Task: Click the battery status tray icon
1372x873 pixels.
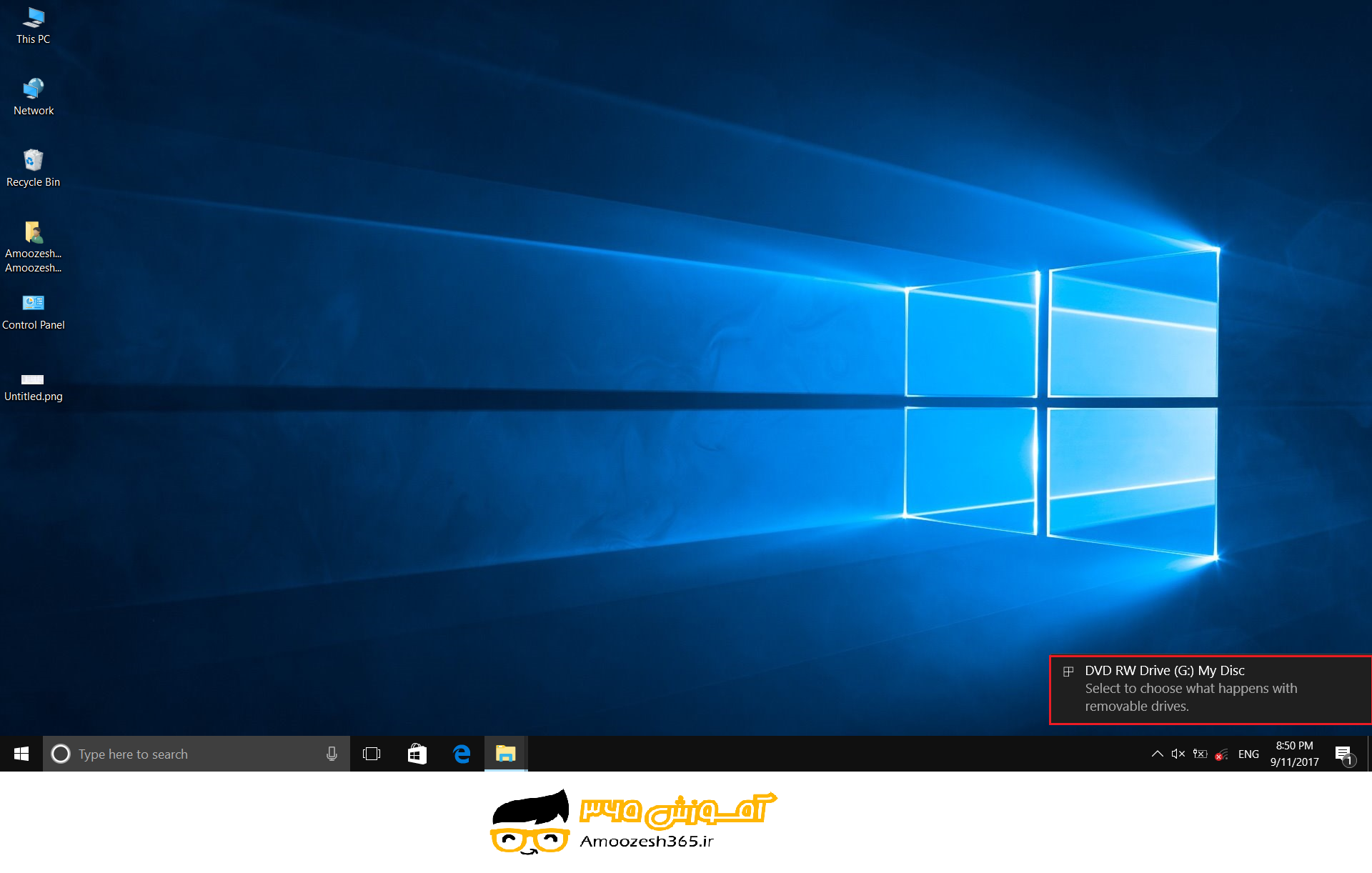Action: (1200, 754)
